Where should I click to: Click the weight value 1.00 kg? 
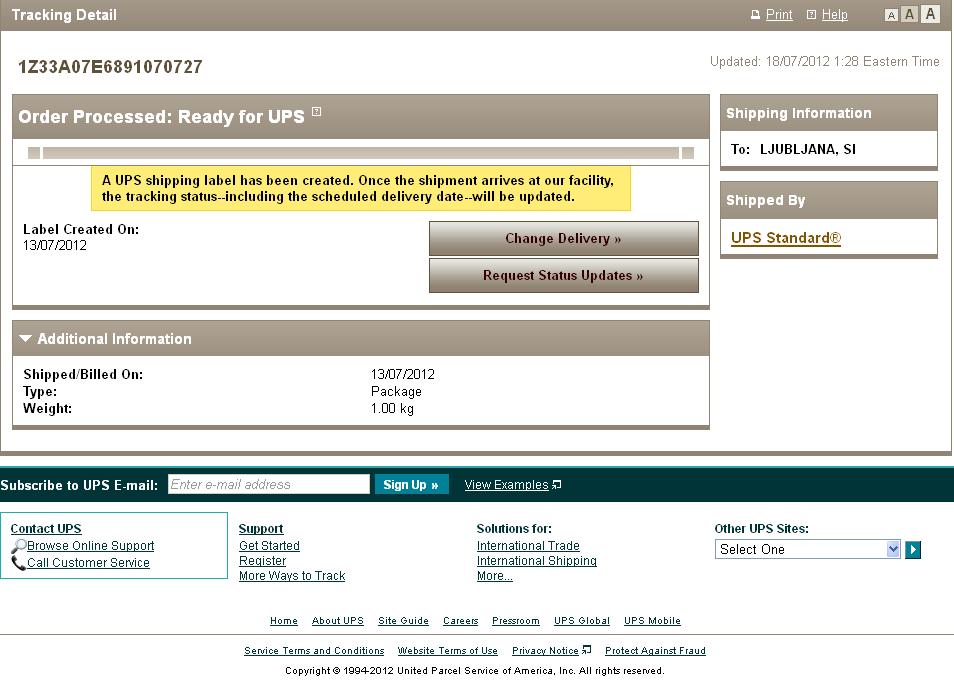click(x=392, y=408)
